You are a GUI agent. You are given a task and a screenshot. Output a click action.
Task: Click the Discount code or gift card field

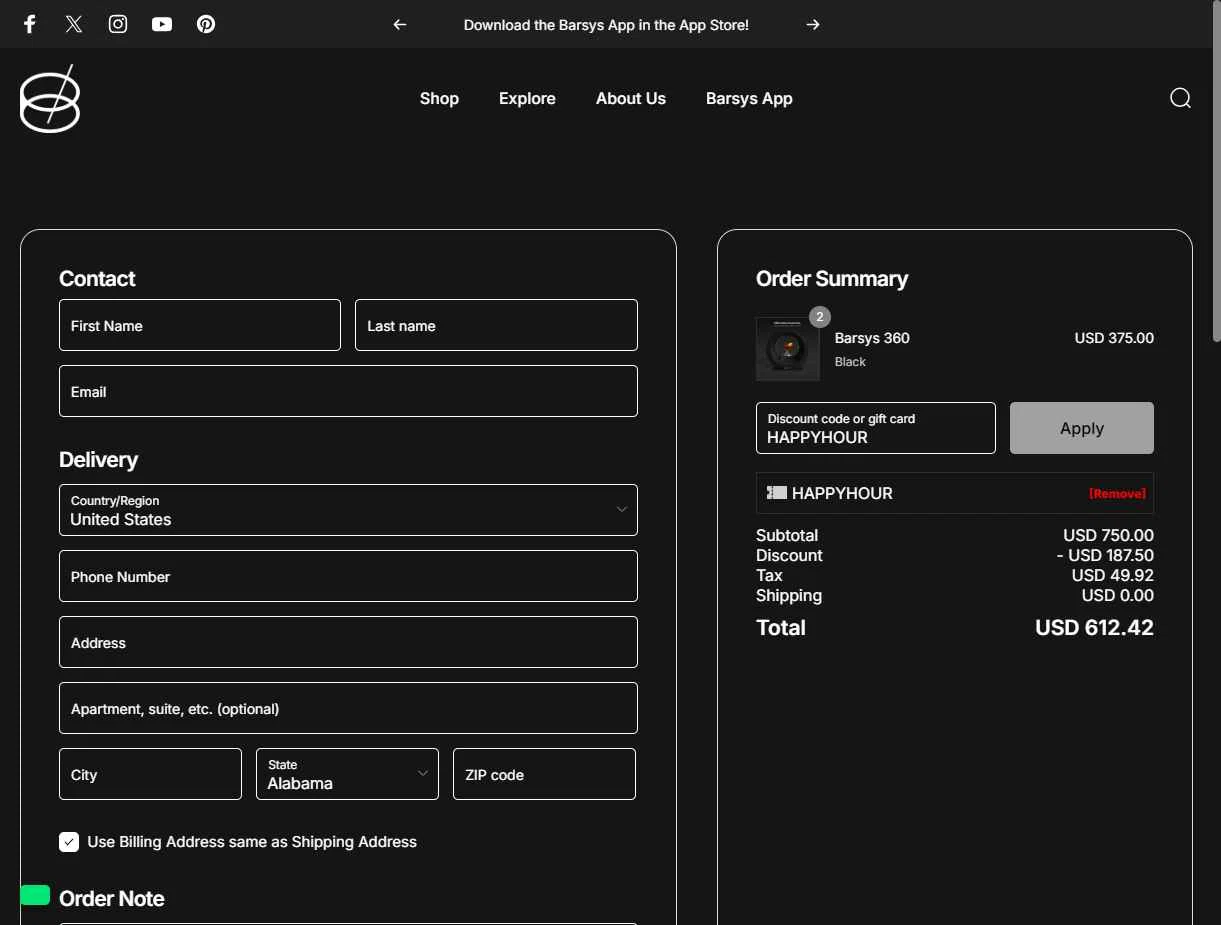[x=876, y=428]
